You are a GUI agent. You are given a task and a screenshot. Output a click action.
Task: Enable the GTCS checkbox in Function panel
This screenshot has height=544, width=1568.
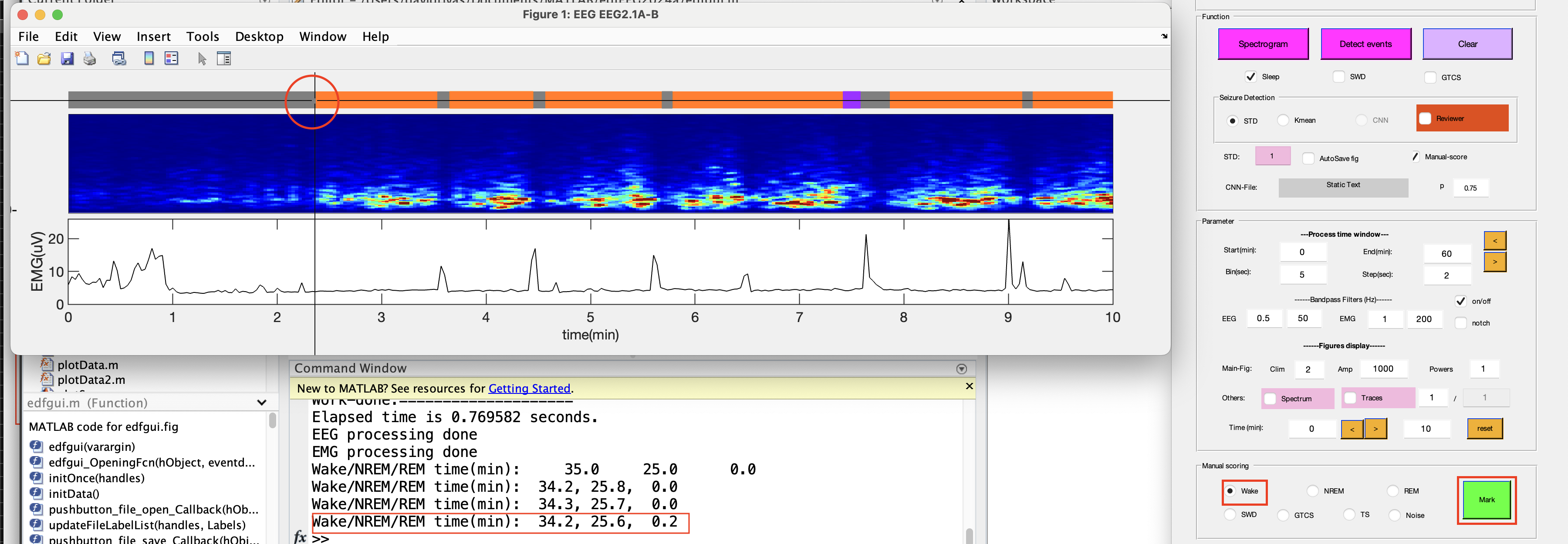[1430, 77]
